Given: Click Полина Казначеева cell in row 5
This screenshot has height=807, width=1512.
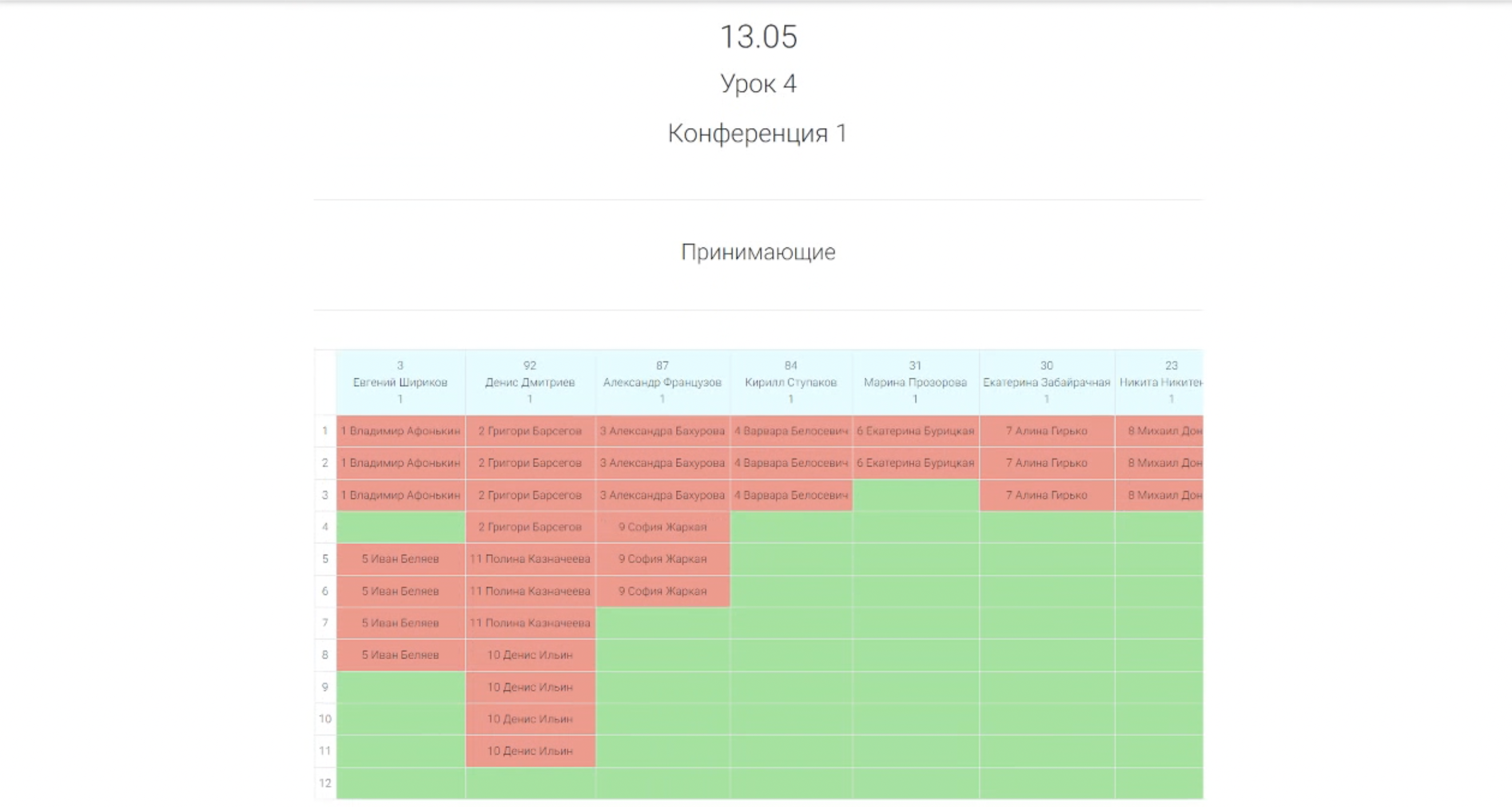Looking at the screenshot, I should coord(530,559).
